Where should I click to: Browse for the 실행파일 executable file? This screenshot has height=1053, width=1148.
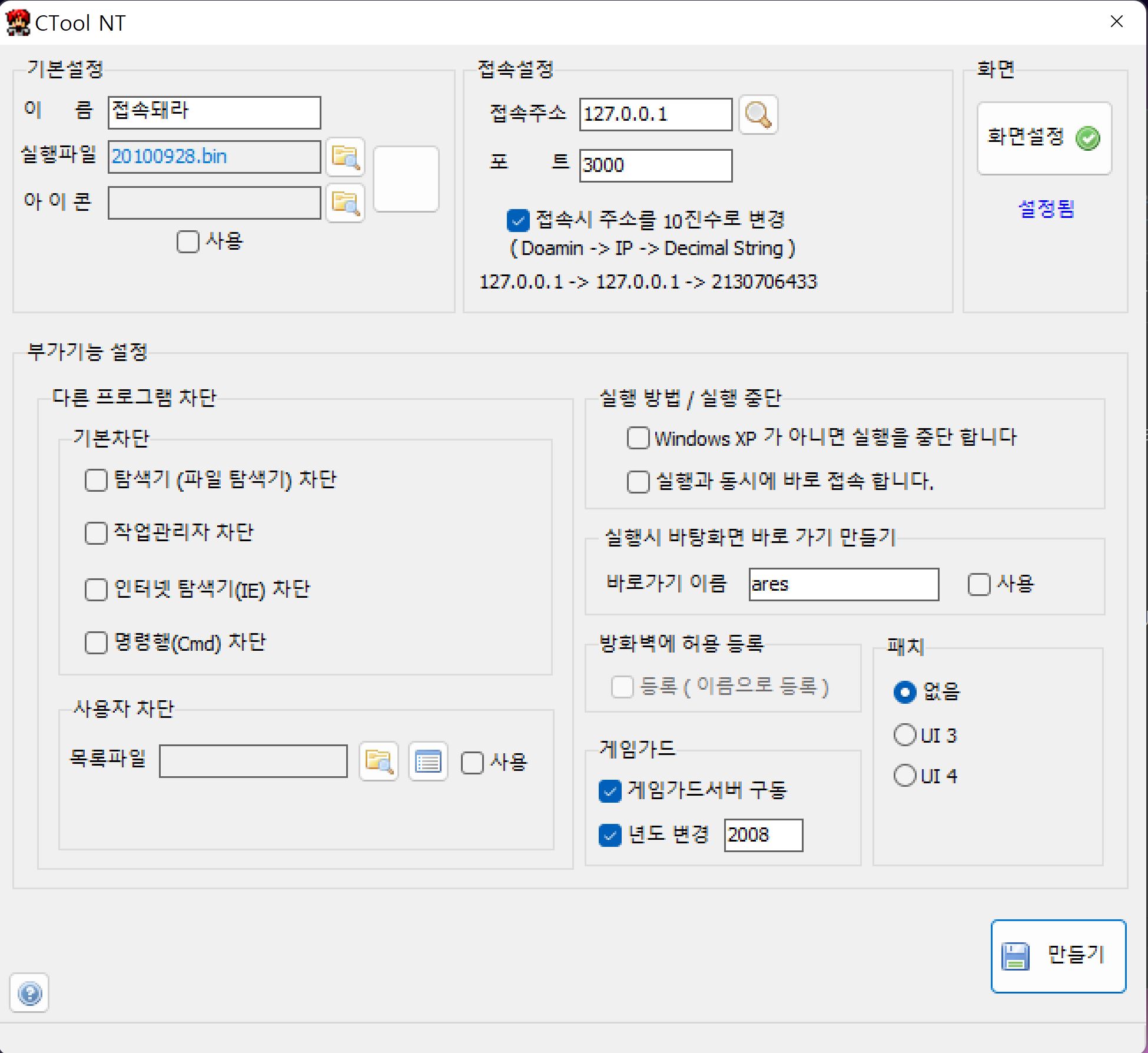[x=346, y=157]
